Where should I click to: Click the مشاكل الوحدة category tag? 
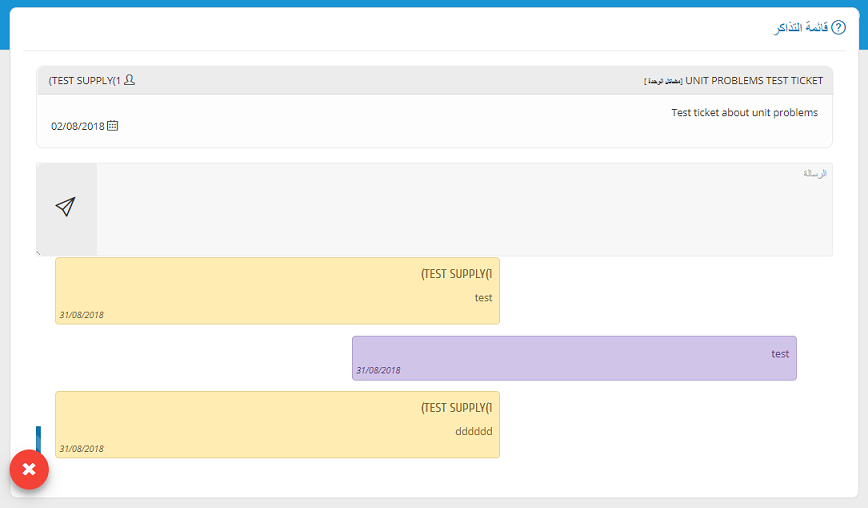click(x=663, y=81)
